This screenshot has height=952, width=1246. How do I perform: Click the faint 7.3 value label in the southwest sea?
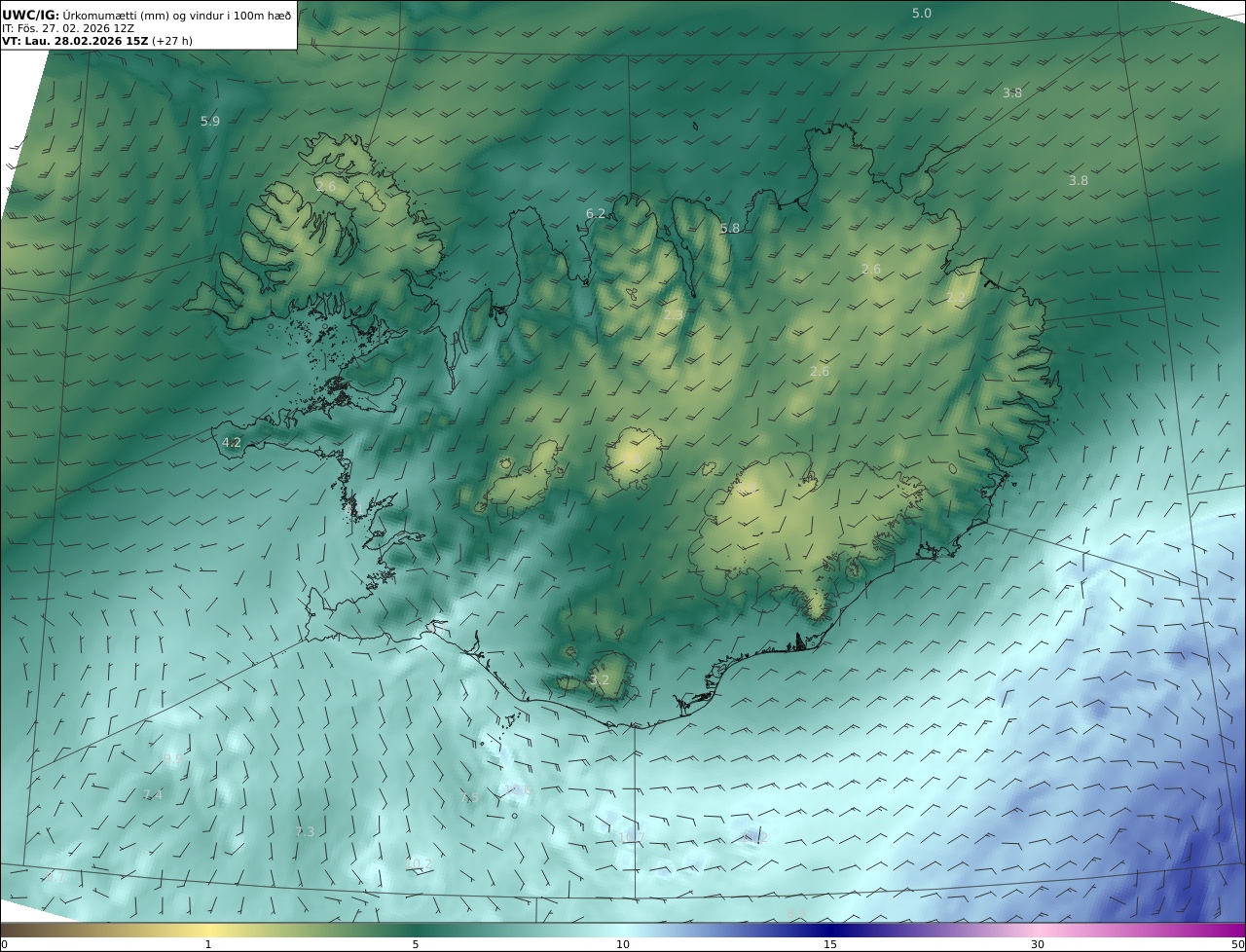tap(305, 832)
